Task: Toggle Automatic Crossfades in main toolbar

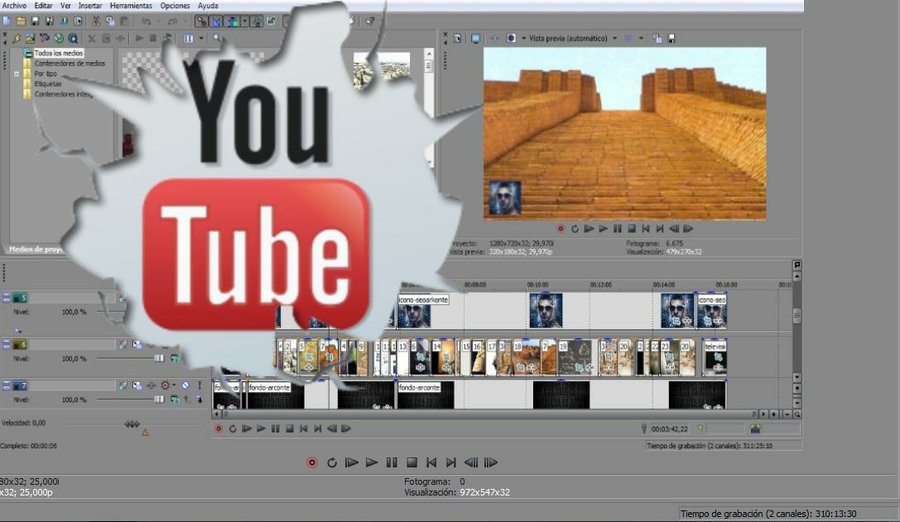Action: tap(216, 21)
